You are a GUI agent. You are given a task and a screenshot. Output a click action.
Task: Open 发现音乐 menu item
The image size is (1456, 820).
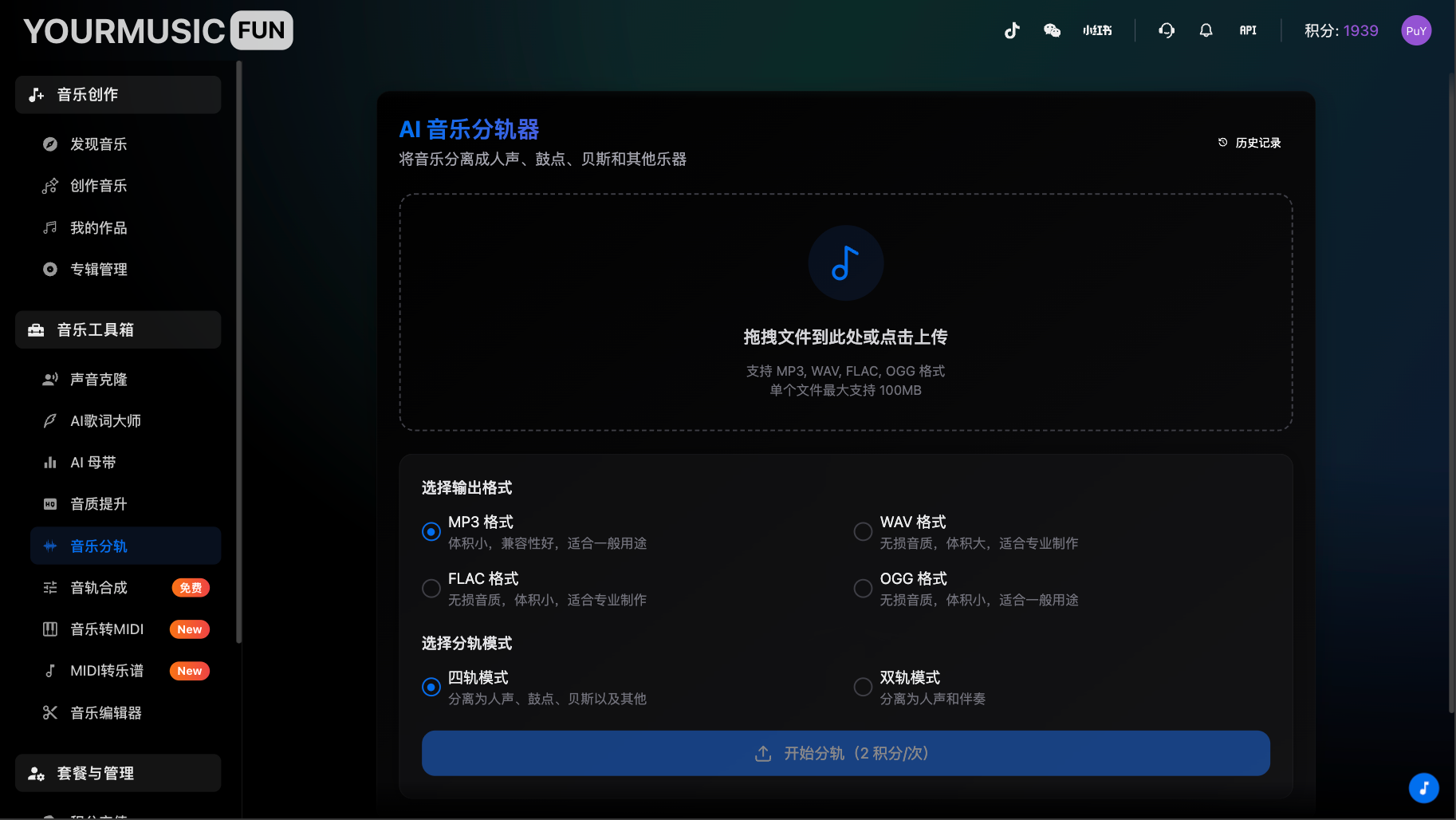coord(125,144)
